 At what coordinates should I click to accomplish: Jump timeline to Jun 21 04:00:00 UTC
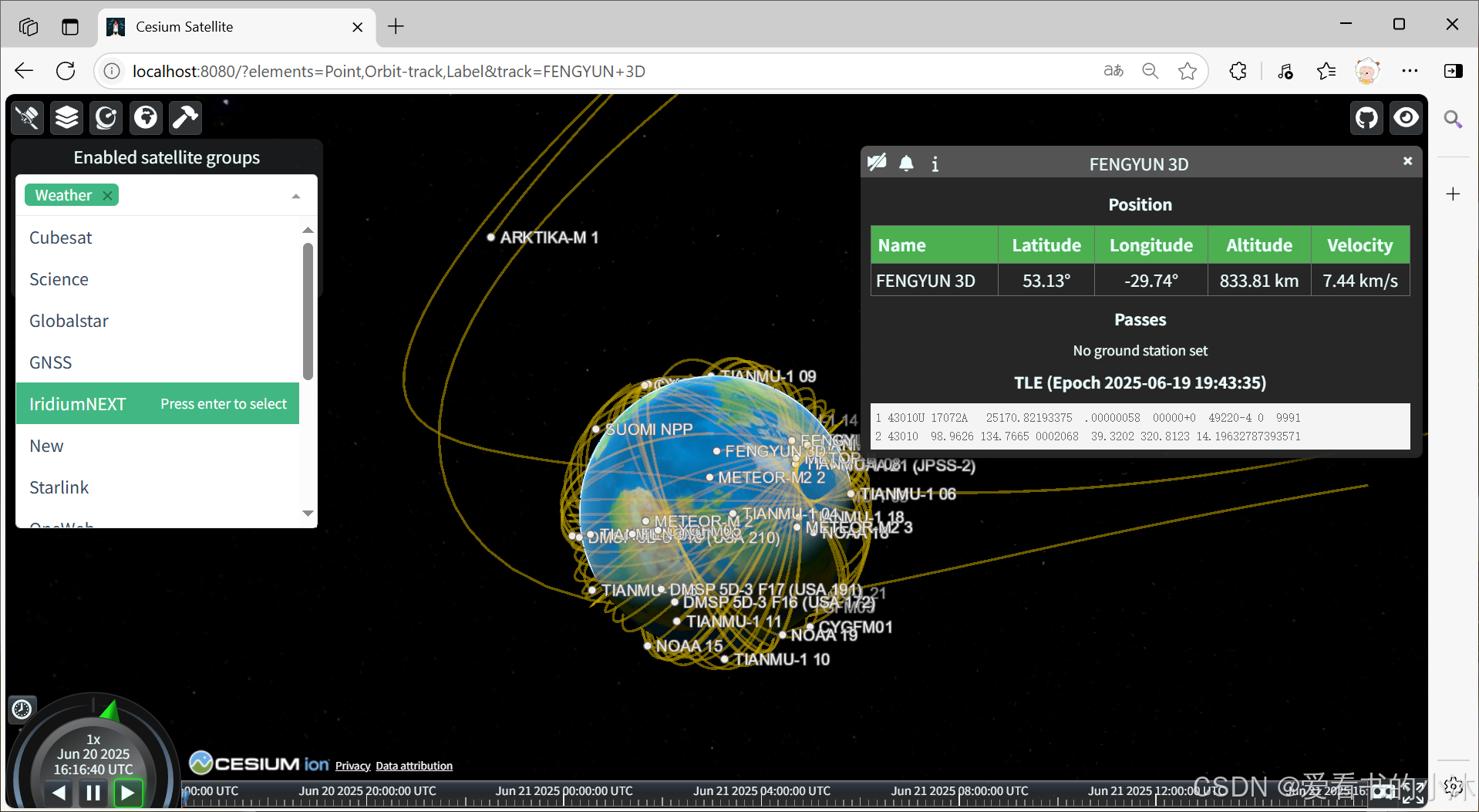(x=762, y=791)
